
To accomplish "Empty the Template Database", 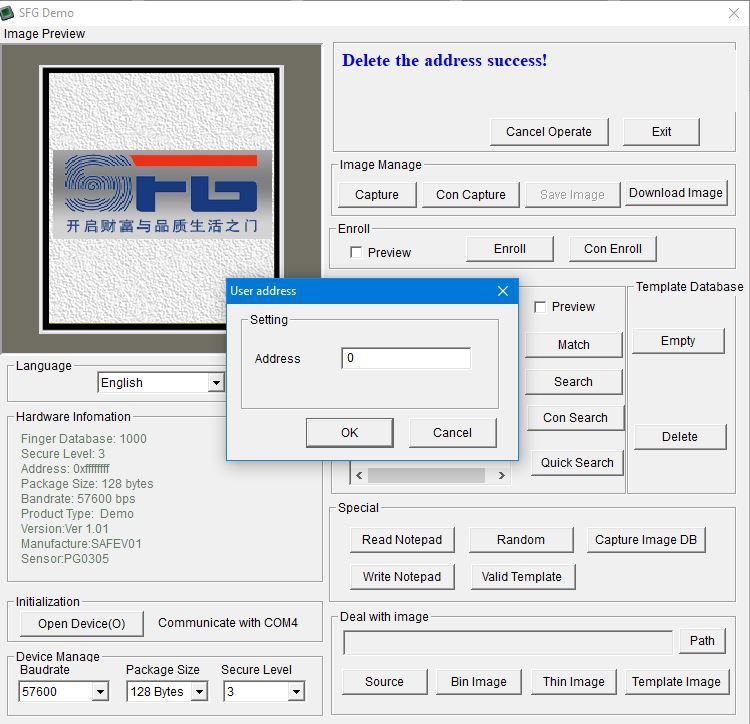I will 678,340.
